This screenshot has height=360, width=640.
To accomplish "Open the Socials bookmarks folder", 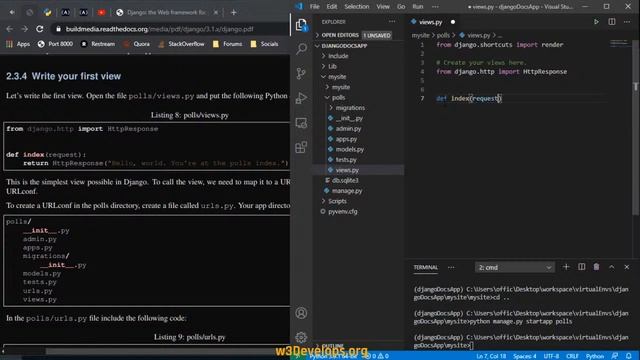I will (x=264, y=44).
